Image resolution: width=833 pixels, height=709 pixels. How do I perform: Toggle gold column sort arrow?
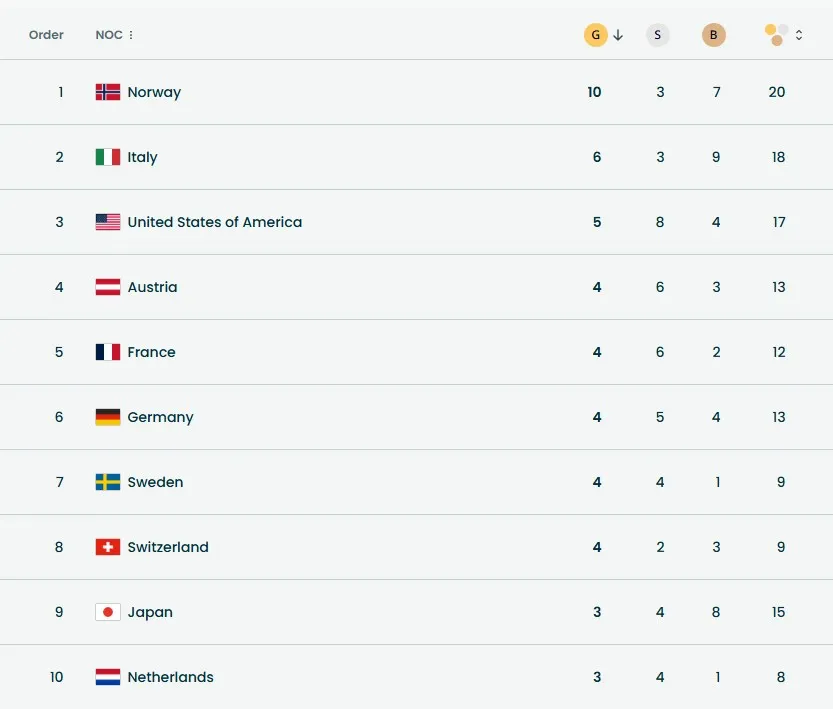[618, 35]
